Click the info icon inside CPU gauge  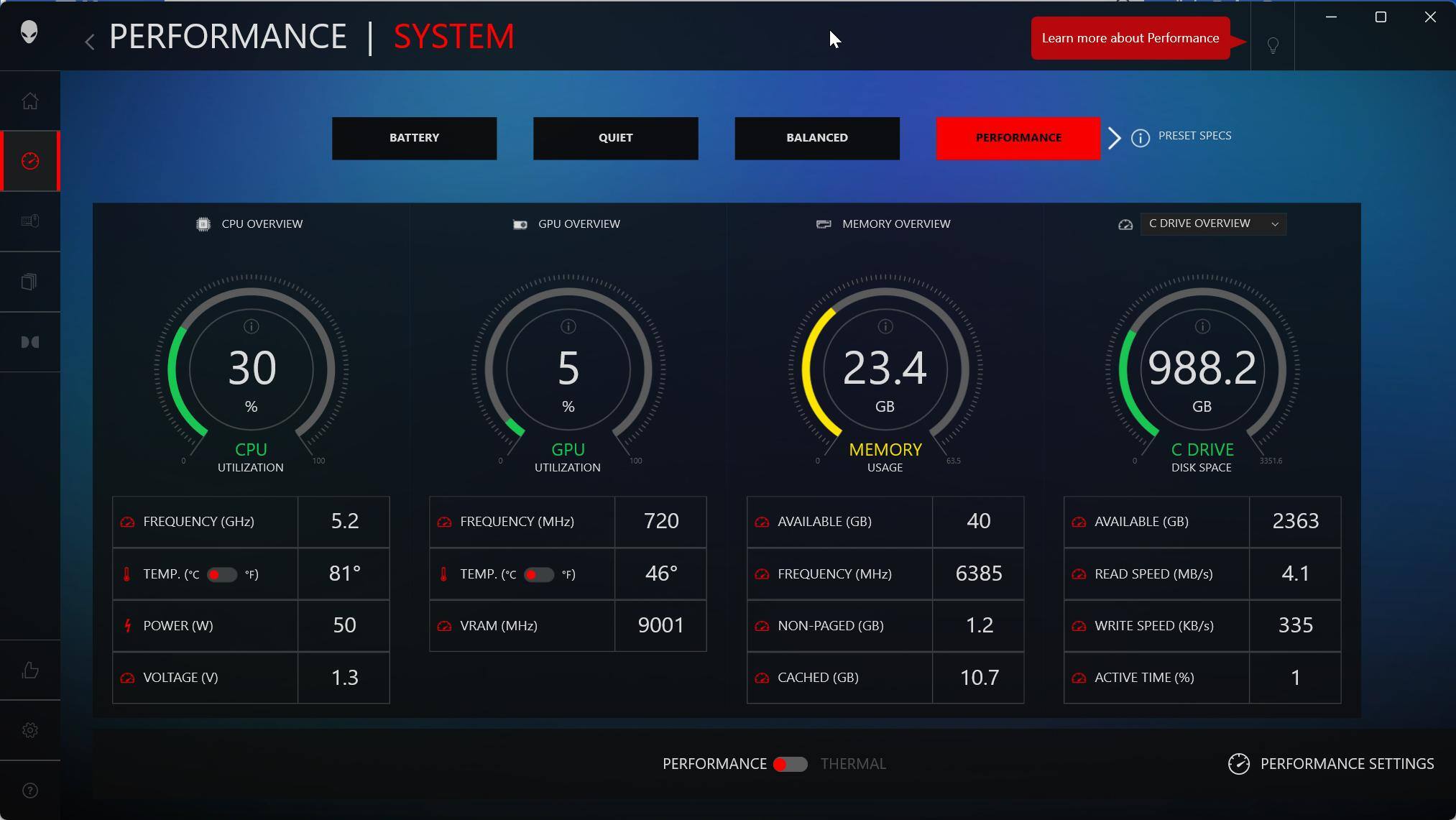pos(251,327)
